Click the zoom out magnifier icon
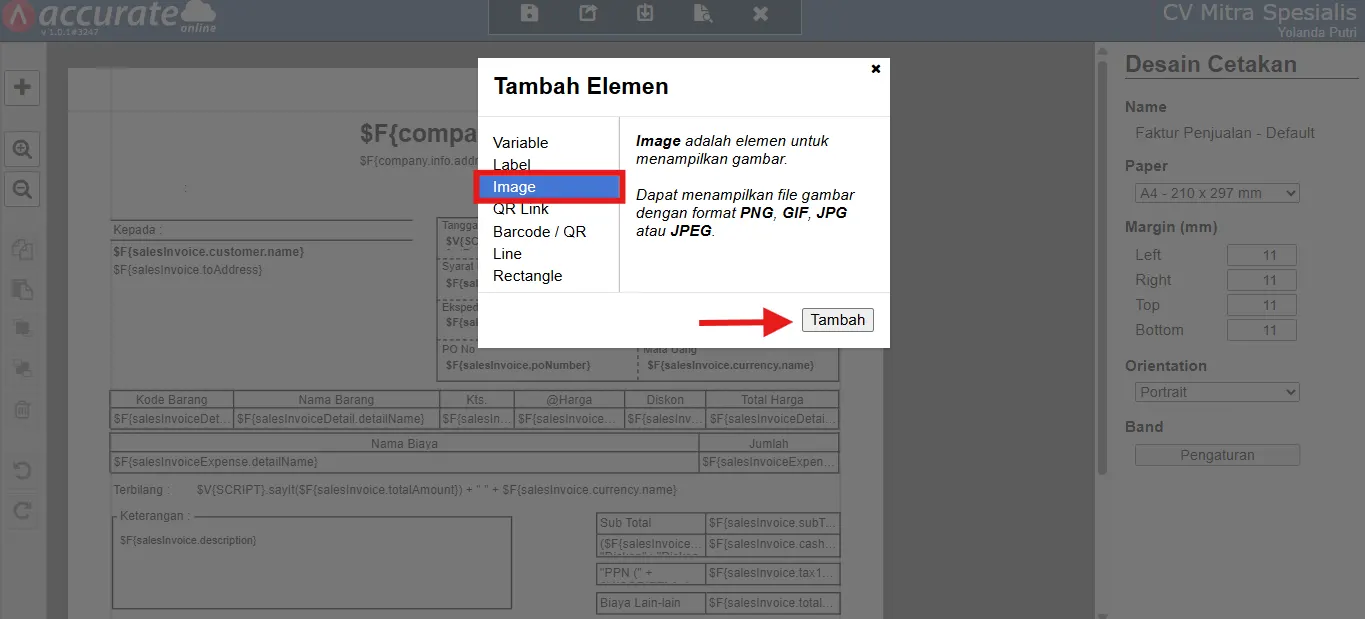The image size is (1365, 619). pos(22,188)
